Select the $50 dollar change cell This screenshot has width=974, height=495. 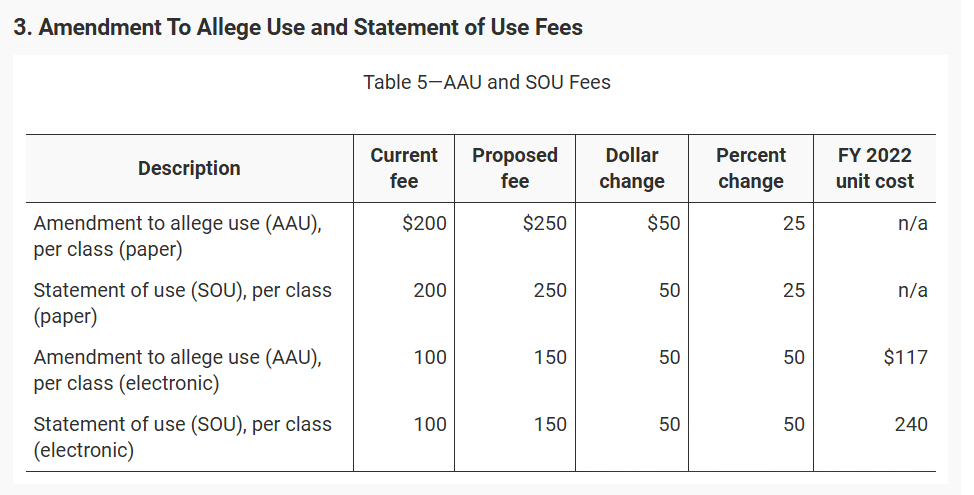point(663,224)
